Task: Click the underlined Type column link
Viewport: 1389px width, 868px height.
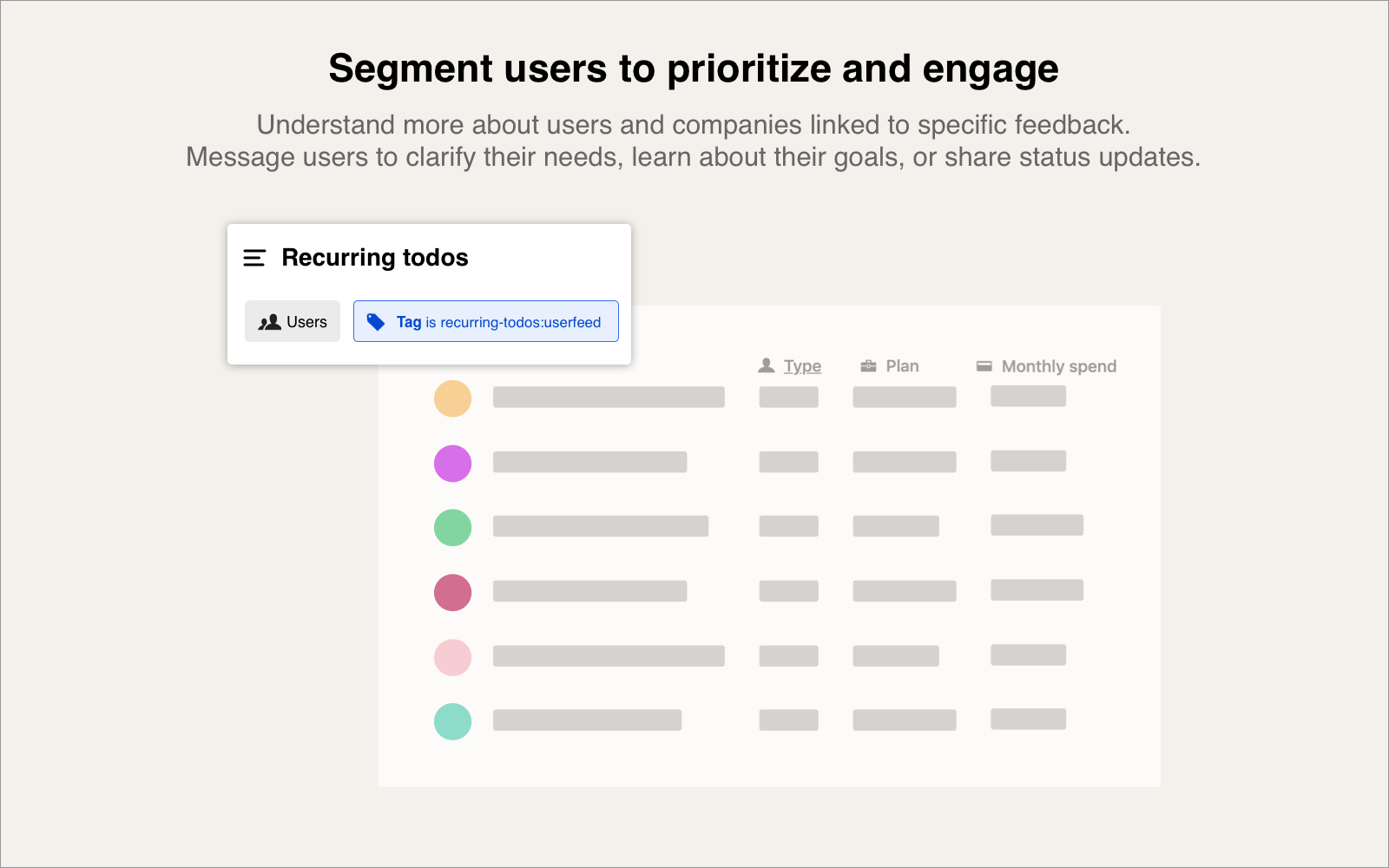Action: coord(800,365)
